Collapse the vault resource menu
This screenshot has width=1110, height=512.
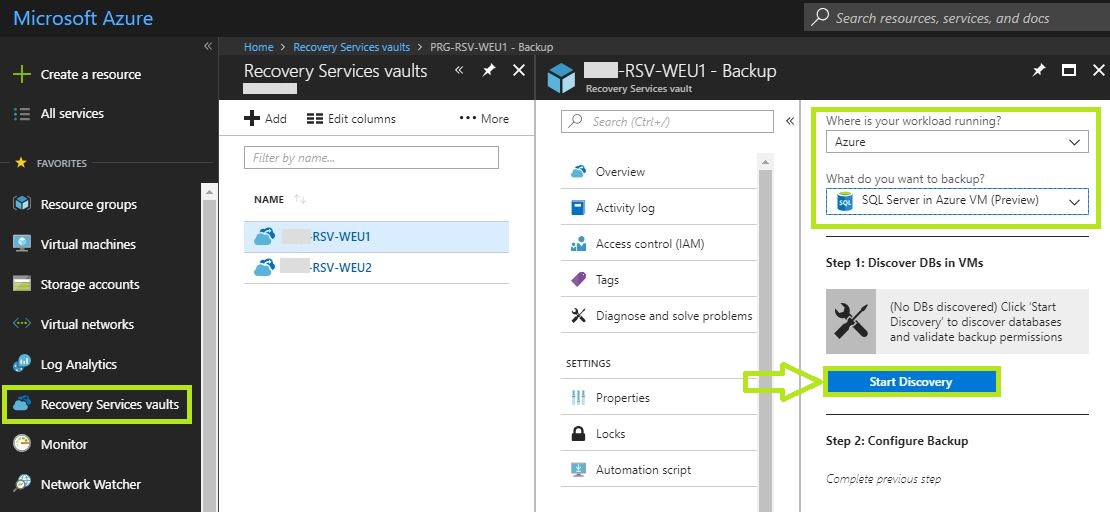click(790, 121)
